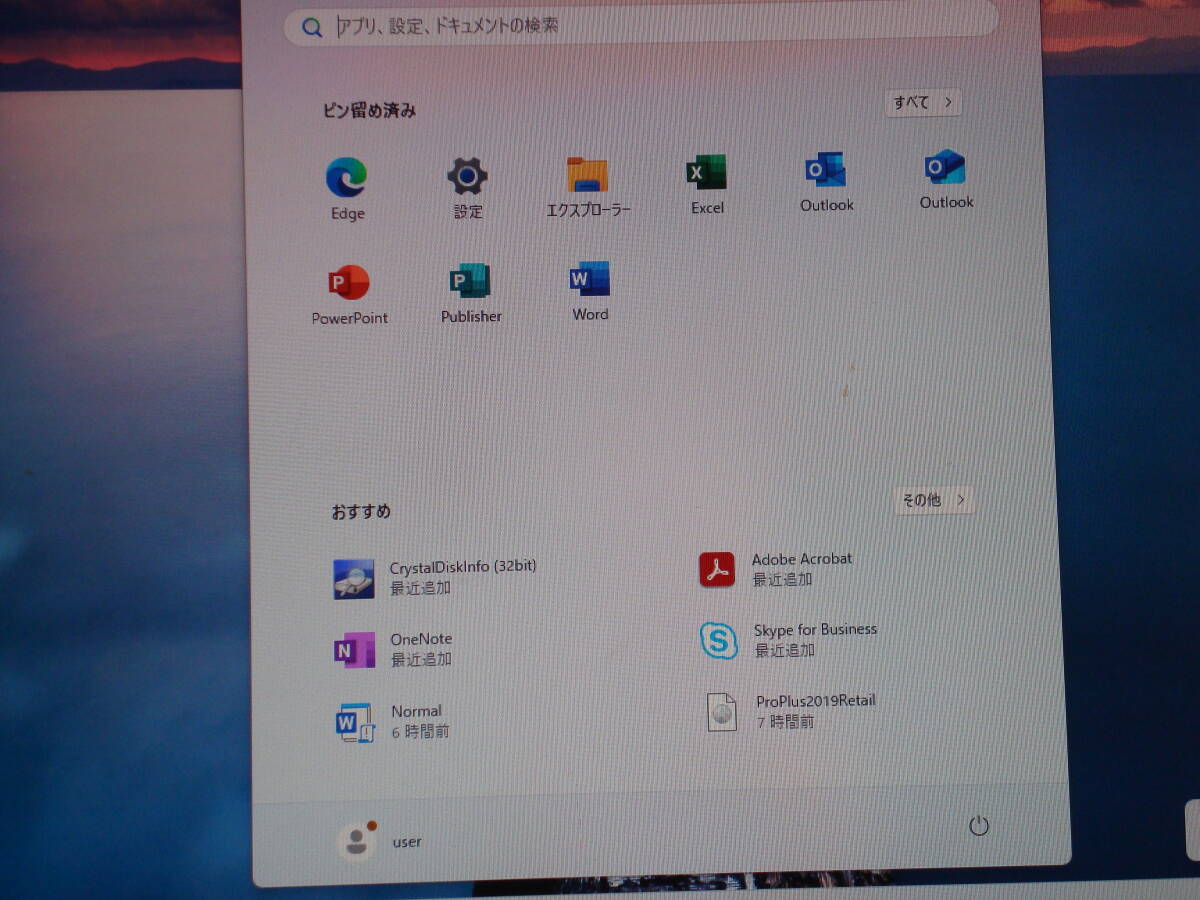Click the 6 時間前 timestamp
This screenshot has height=900, width=1200.
tap(420, 732)
